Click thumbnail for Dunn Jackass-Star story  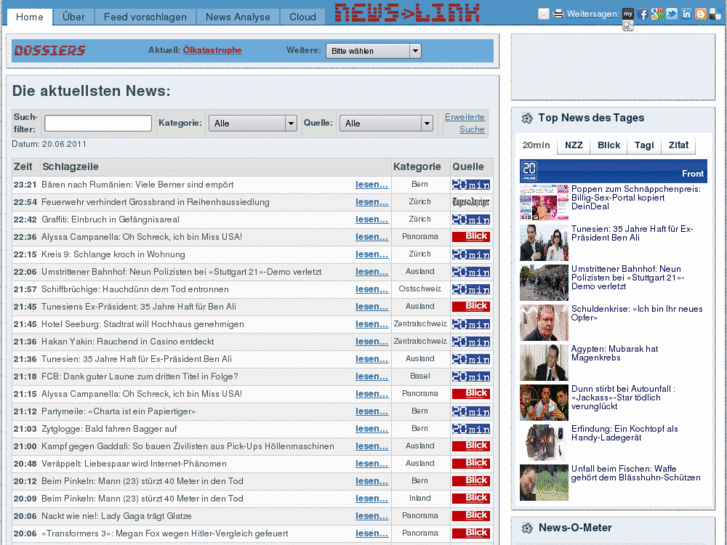click(x=544, y=403)
